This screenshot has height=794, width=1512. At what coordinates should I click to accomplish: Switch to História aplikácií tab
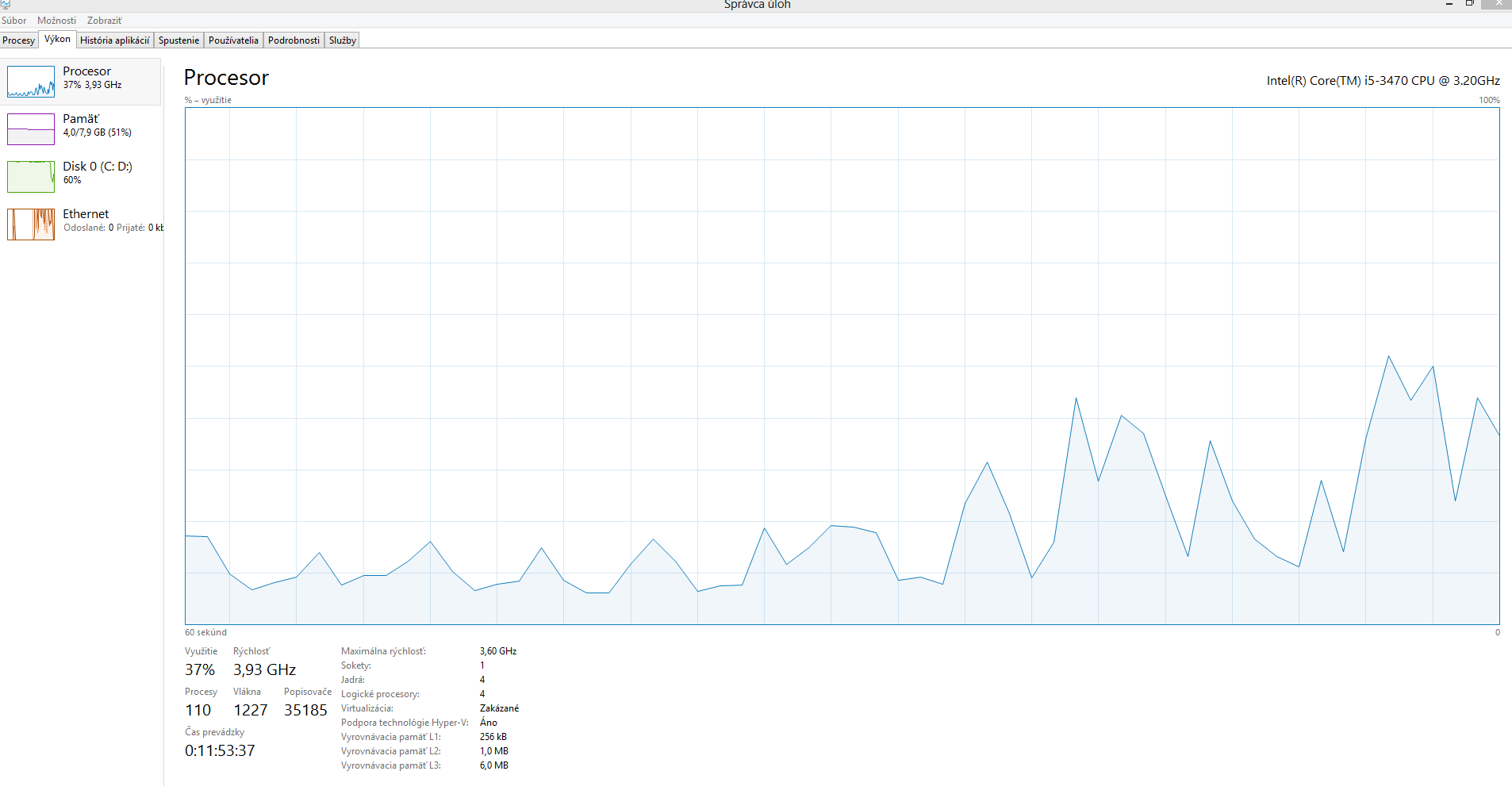click(x=114, y=40)
